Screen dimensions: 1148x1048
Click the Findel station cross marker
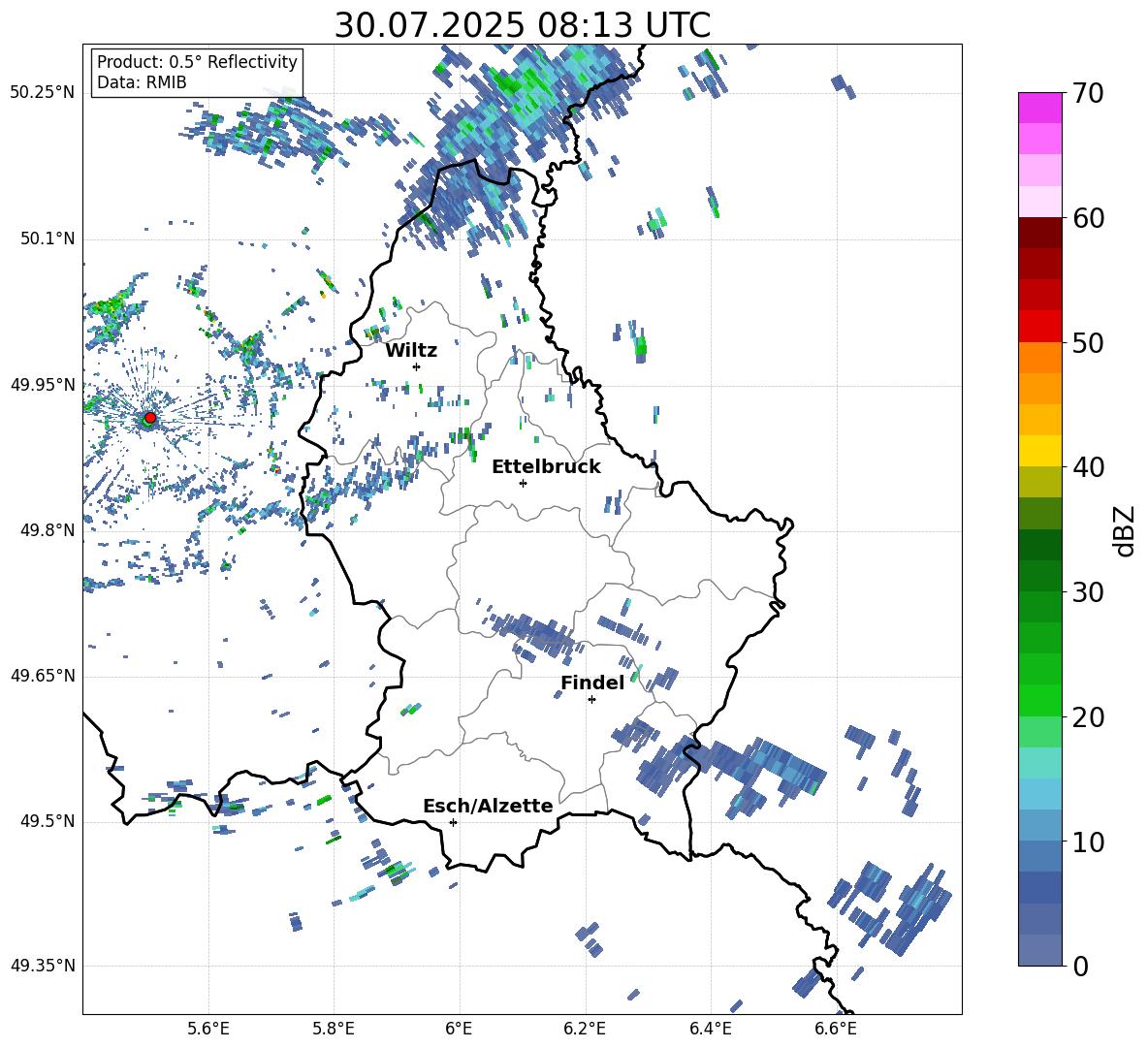pyautogui.click(x=591, y=700)
